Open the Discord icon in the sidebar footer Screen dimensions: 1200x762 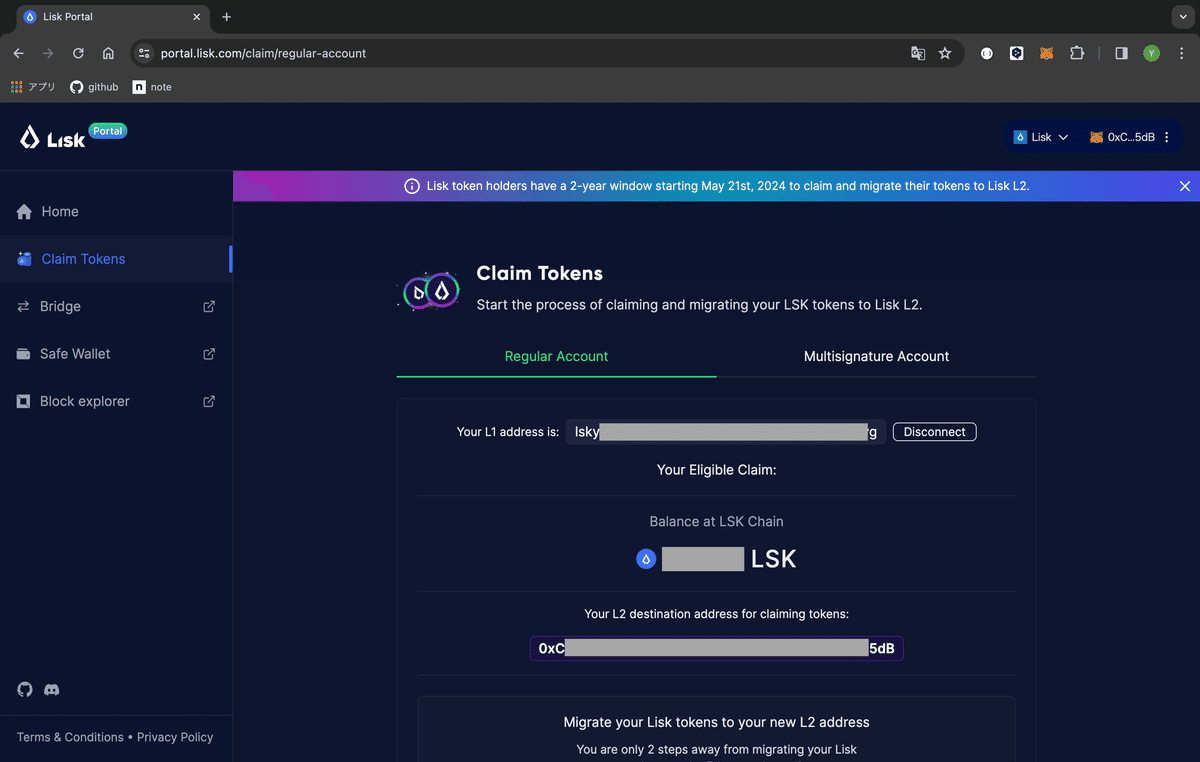52,689
